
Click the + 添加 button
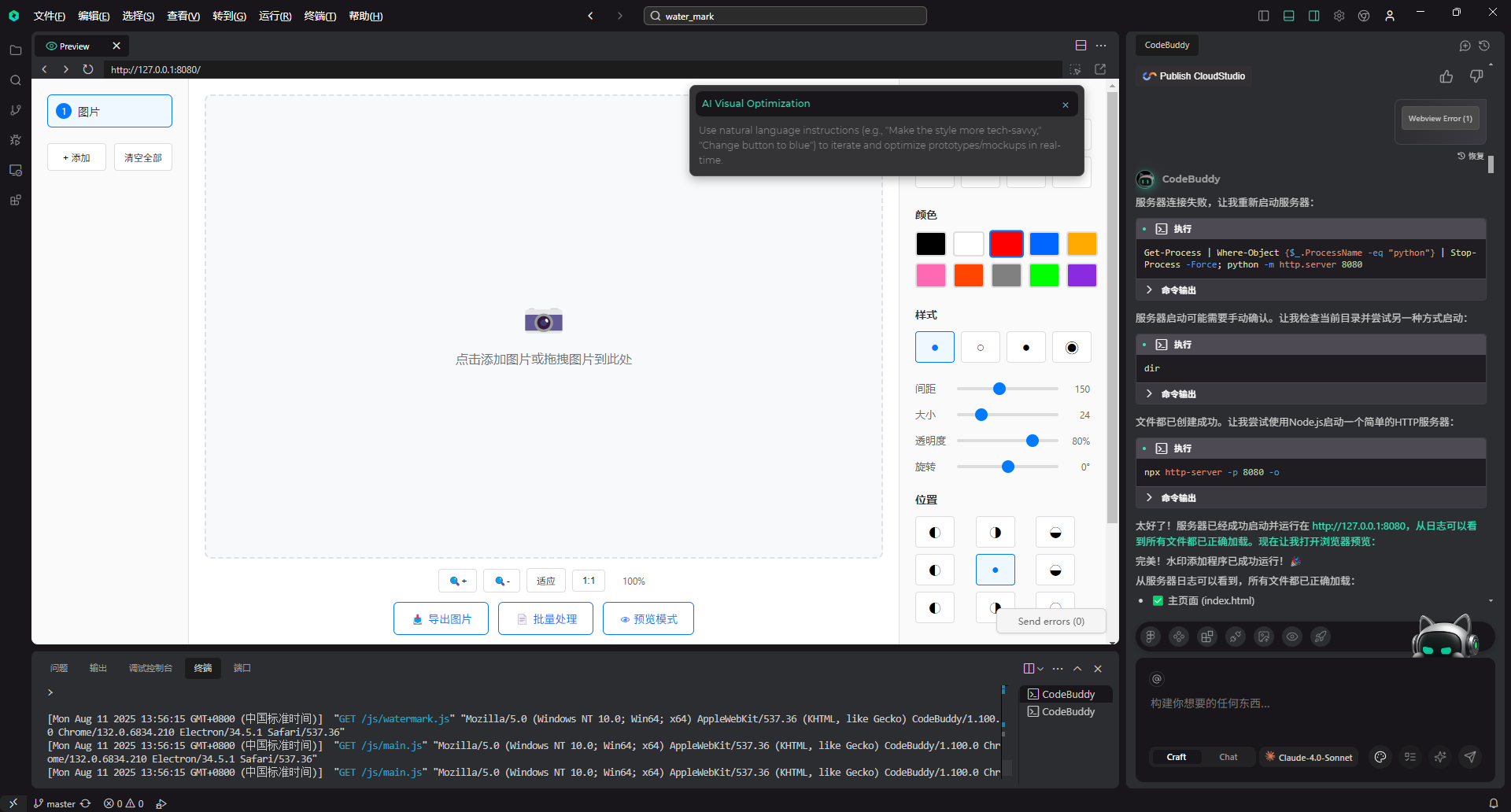76,157
